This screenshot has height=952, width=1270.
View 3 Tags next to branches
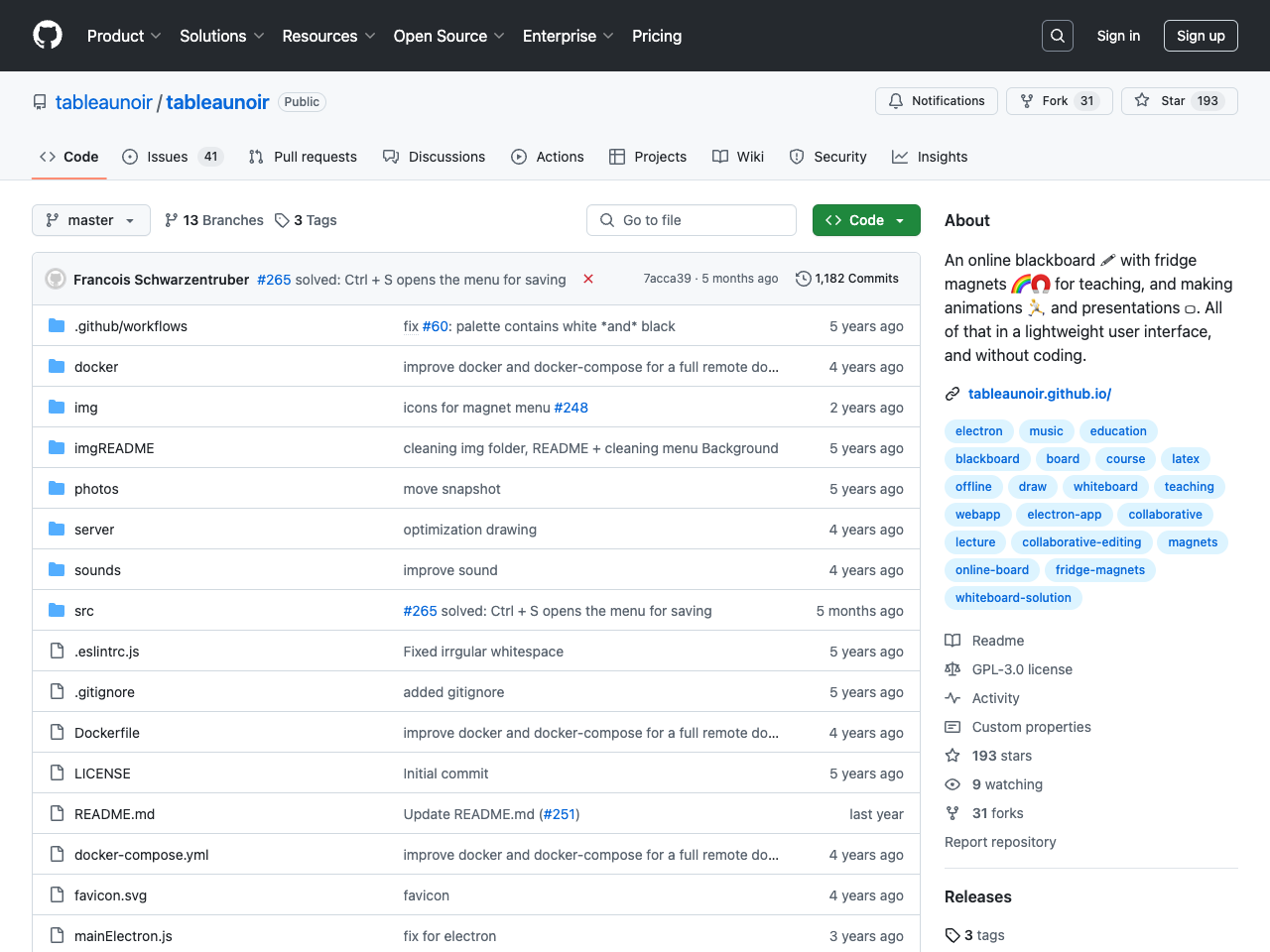[306, 220]
